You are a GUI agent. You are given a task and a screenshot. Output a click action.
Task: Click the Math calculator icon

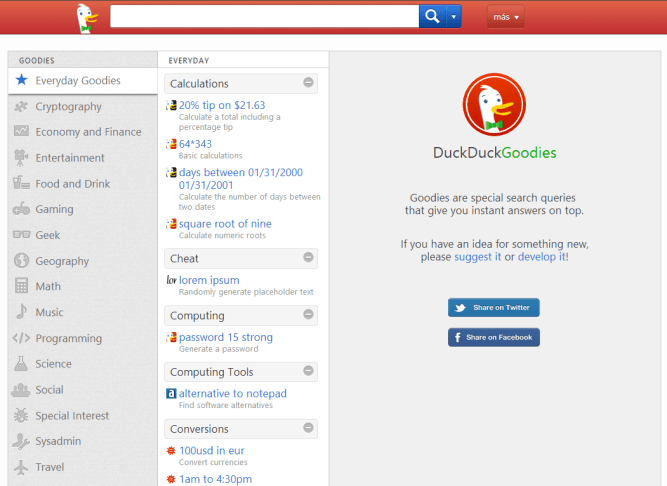(x=21, y=286)
